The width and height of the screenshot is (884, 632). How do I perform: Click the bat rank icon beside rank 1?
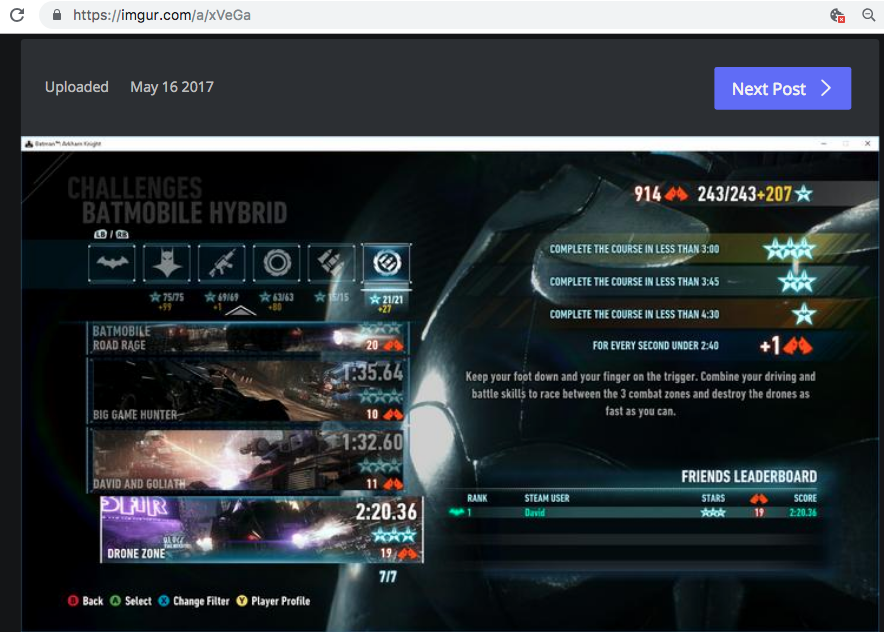coord(457,512)
